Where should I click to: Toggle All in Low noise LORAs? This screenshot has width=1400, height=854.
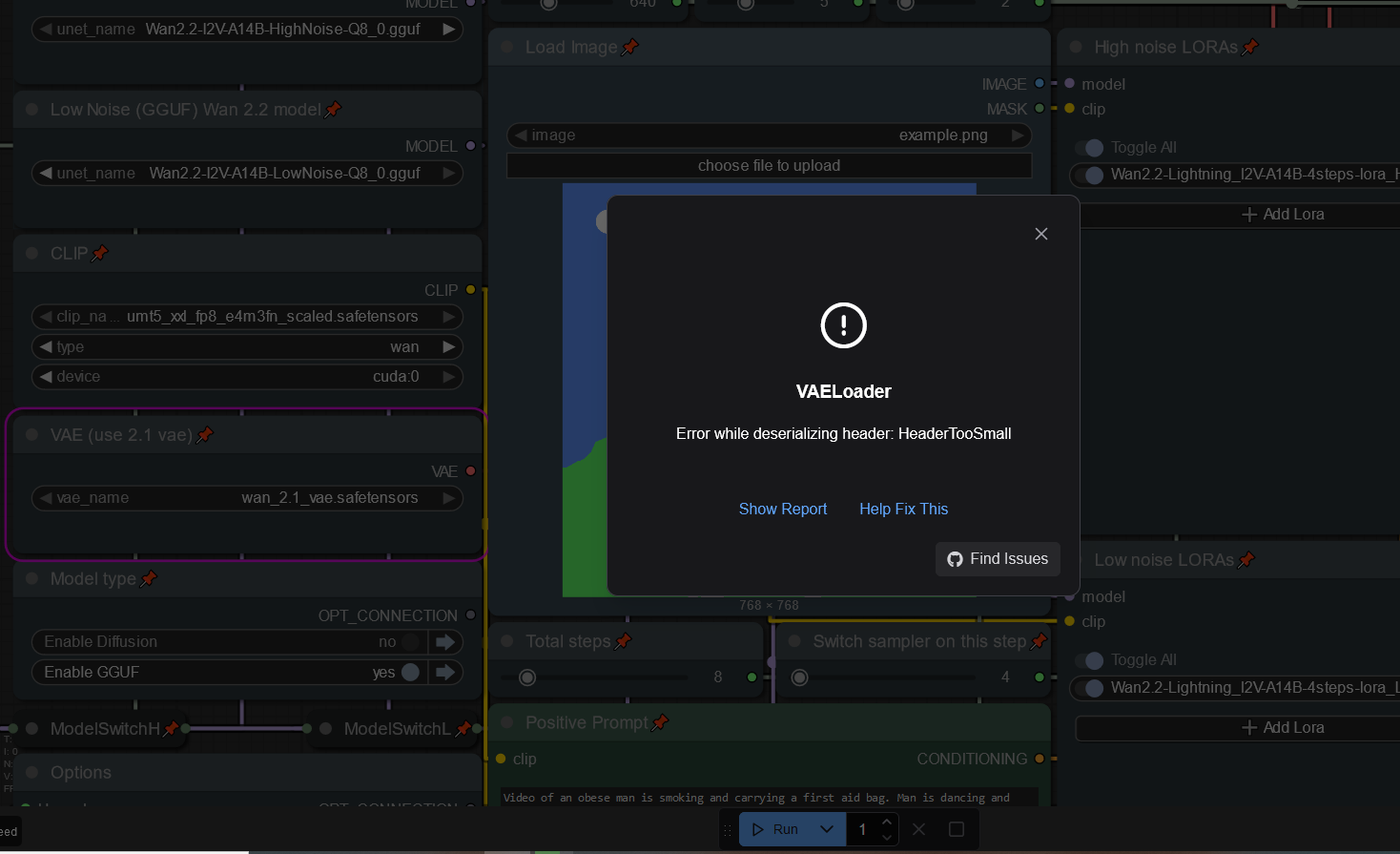point(1091,660)
